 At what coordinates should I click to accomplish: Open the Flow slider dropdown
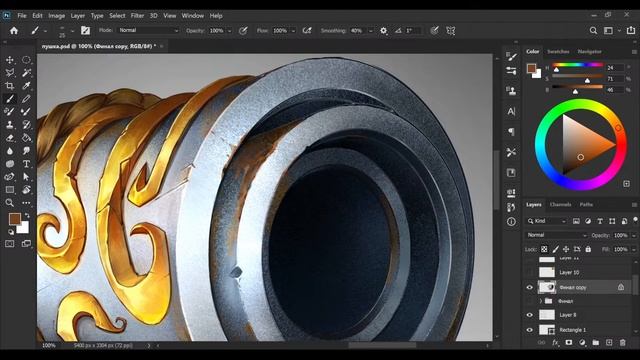(293, 31)
